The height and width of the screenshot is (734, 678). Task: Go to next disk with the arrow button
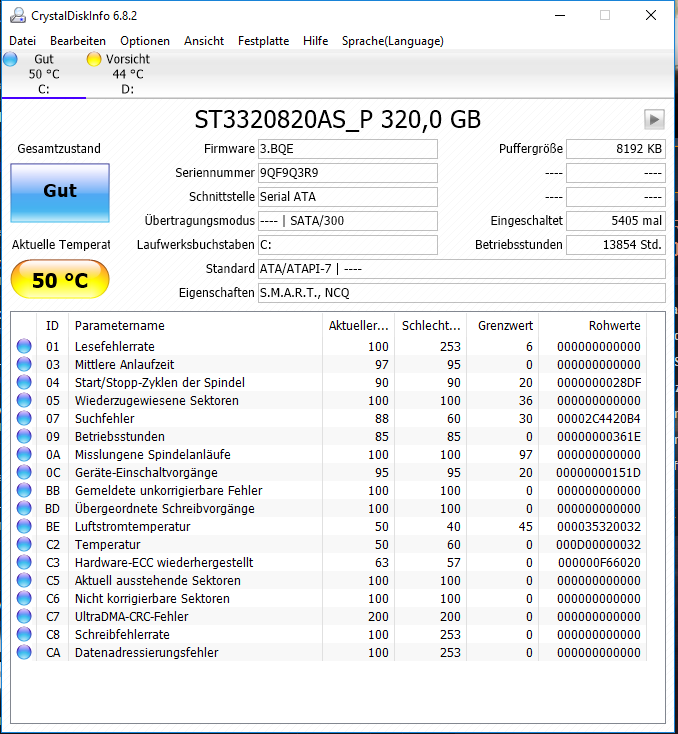tap(654, 119)
